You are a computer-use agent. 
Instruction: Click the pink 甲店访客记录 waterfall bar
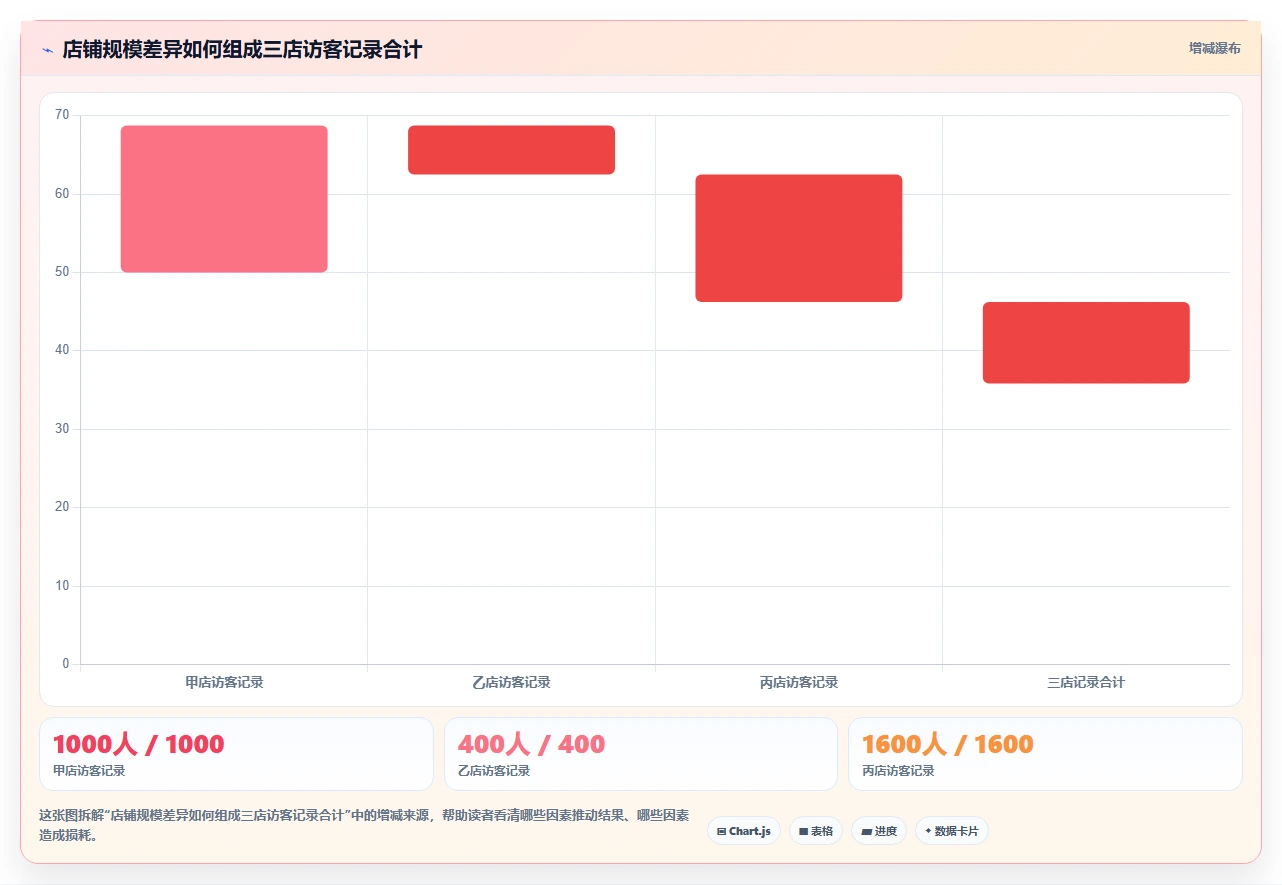224,199
